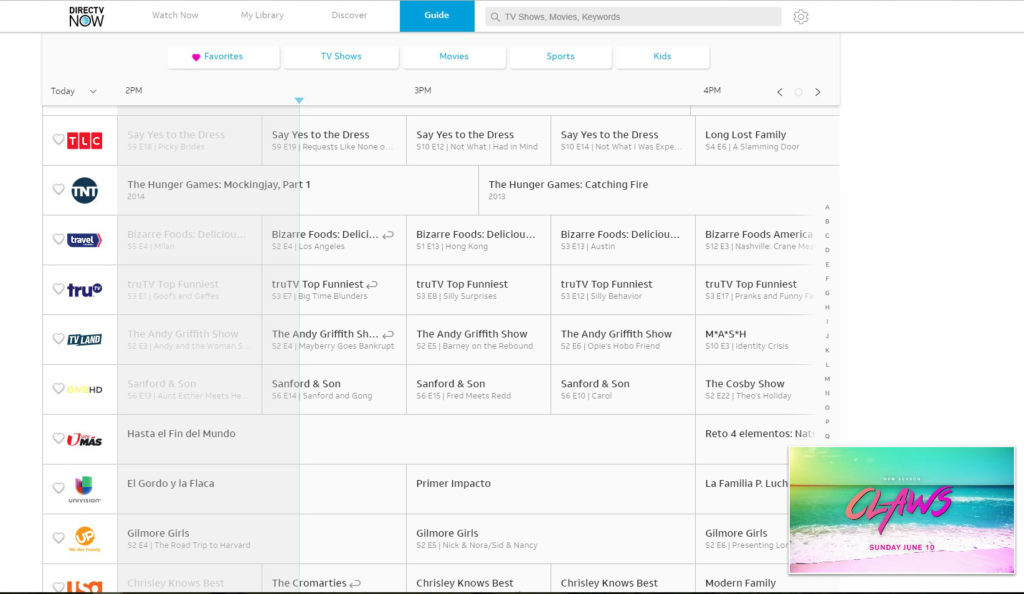Open the settings gear icon
The height and width of the screenshot is (594, 1024).
[x=801, y=17]
